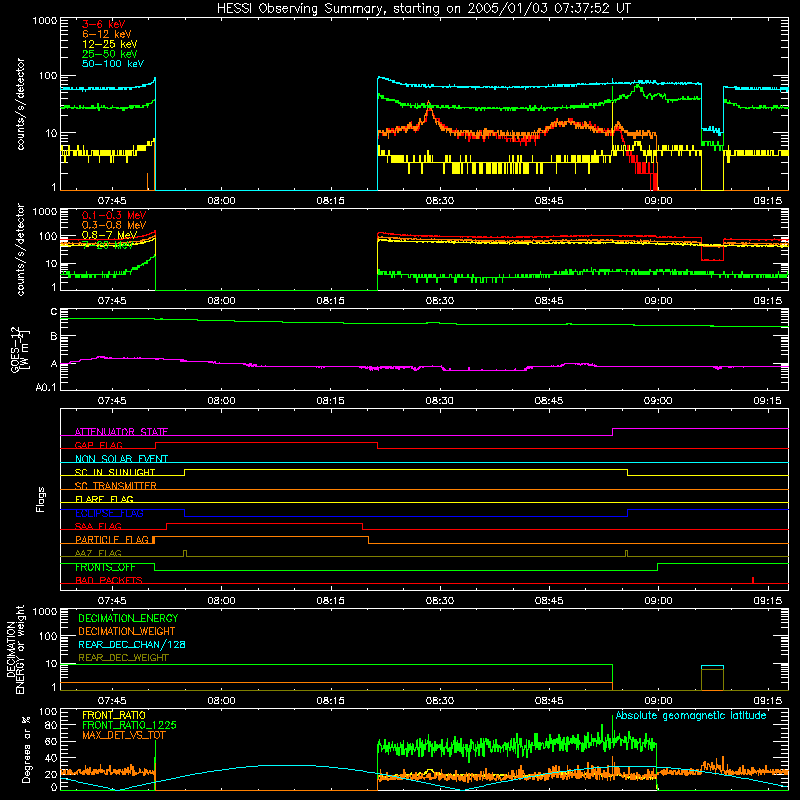This screenshot has height=800, width=800.
Task: Click the '0.1-0.3 MeV' legend label
Action: [x=114, y=215]
